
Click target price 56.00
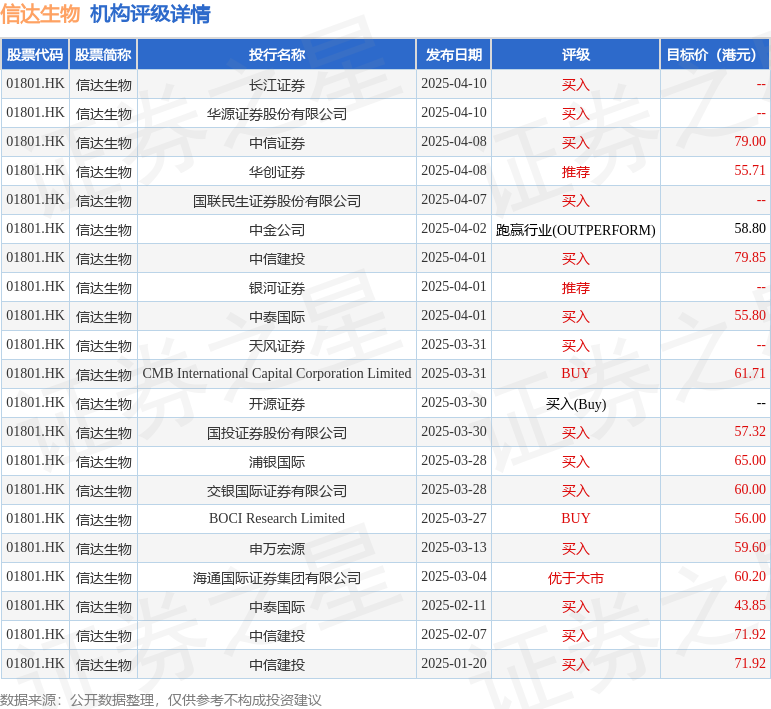(x=750, y=519)
